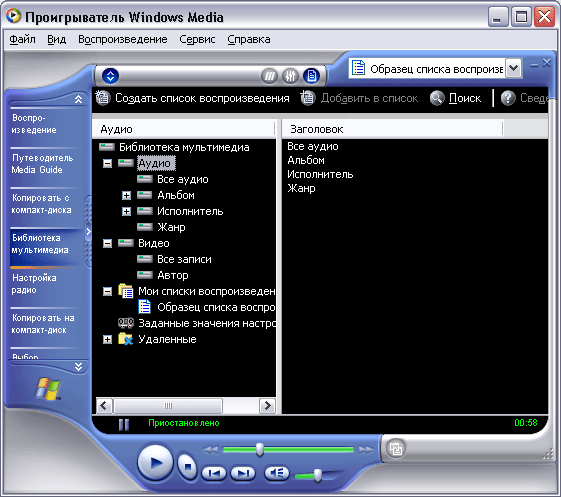The image size is (561, 497).
Task: Click the Windows logo in the taskbar
Action: 48,389
